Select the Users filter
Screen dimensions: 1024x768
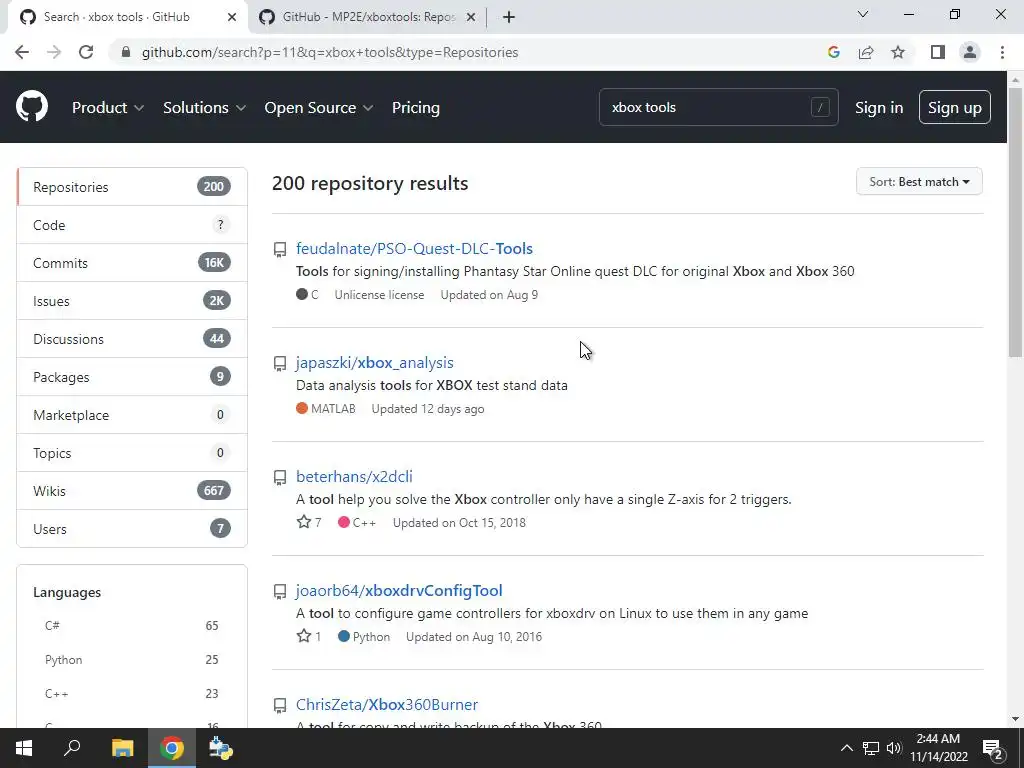coord(132,528)
